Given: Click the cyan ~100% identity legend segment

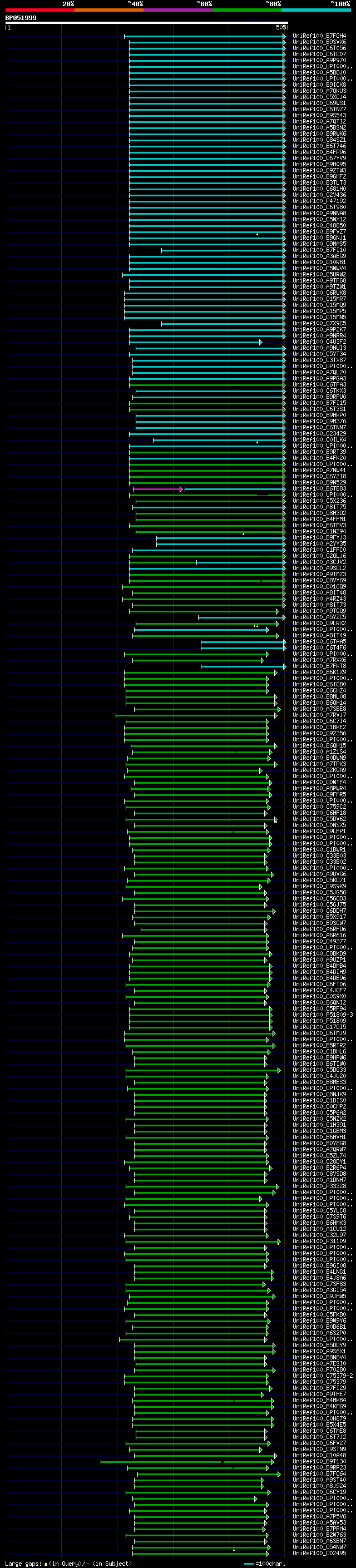Looking at the screenshot, I should click(x=316, y=10).
